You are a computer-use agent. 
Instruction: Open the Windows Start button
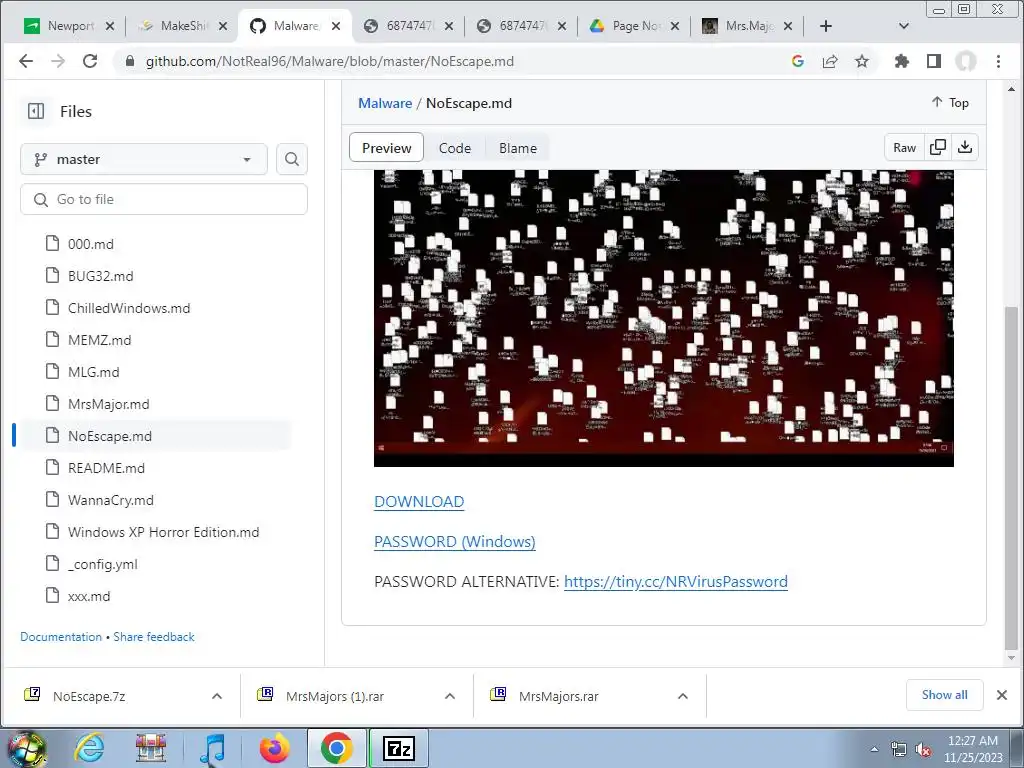pyautogui.click(x=27, y=748)
